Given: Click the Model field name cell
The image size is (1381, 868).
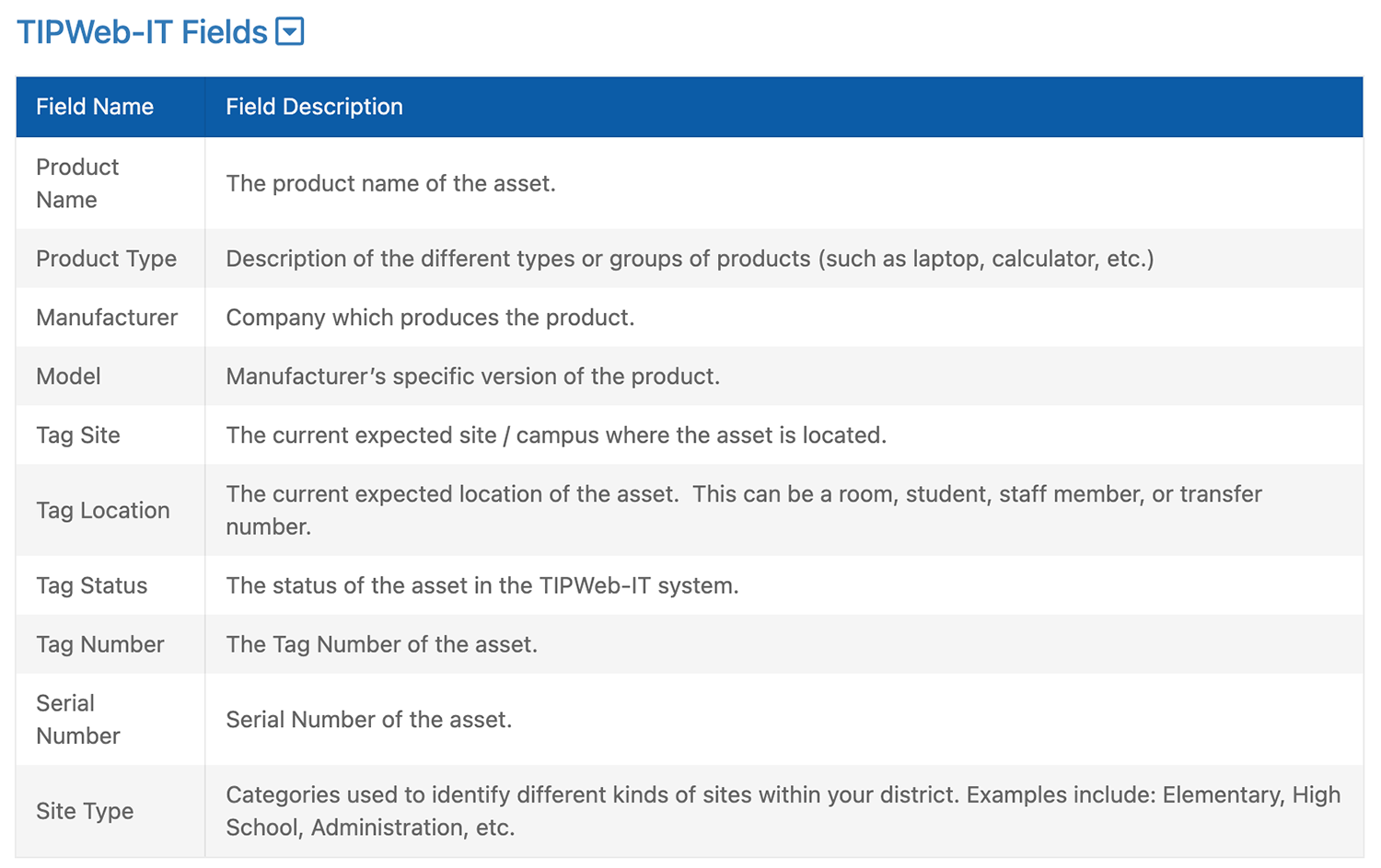Looking at the screenshot, I should [x=110, y=376].
